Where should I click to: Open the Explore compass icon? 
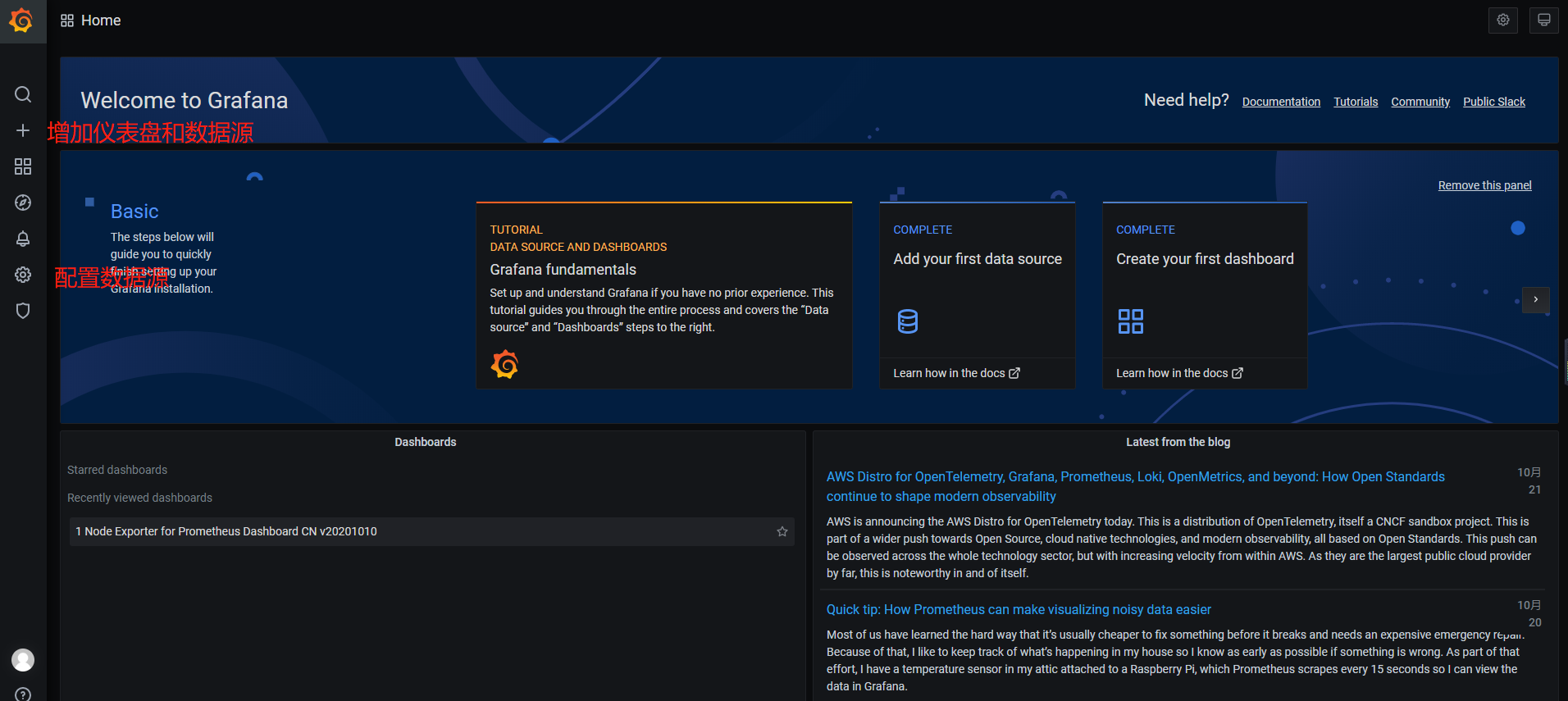click(x=23, y=203)
